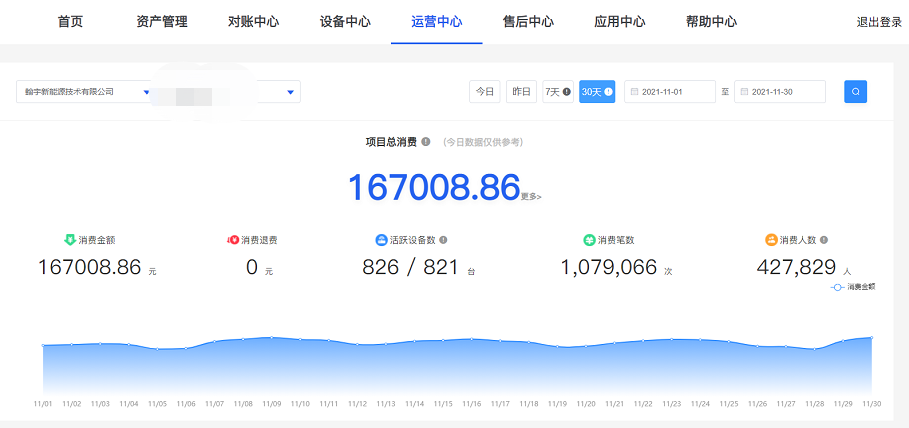Image resolution: width=909 pixels, height=428 pixels.
Task: Click the green 消费金额 icon
Action: [x=69, y=240]
